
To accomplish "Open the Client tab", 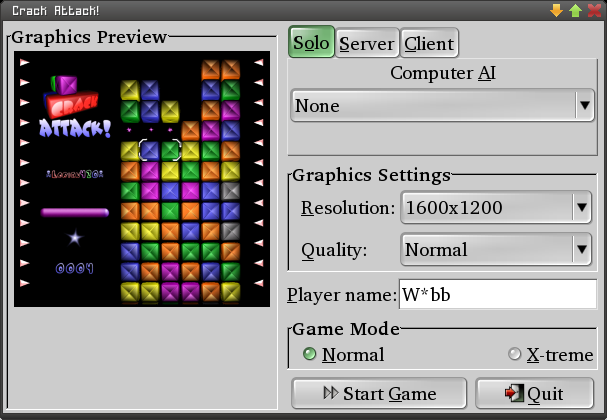I will click(429, 43).
